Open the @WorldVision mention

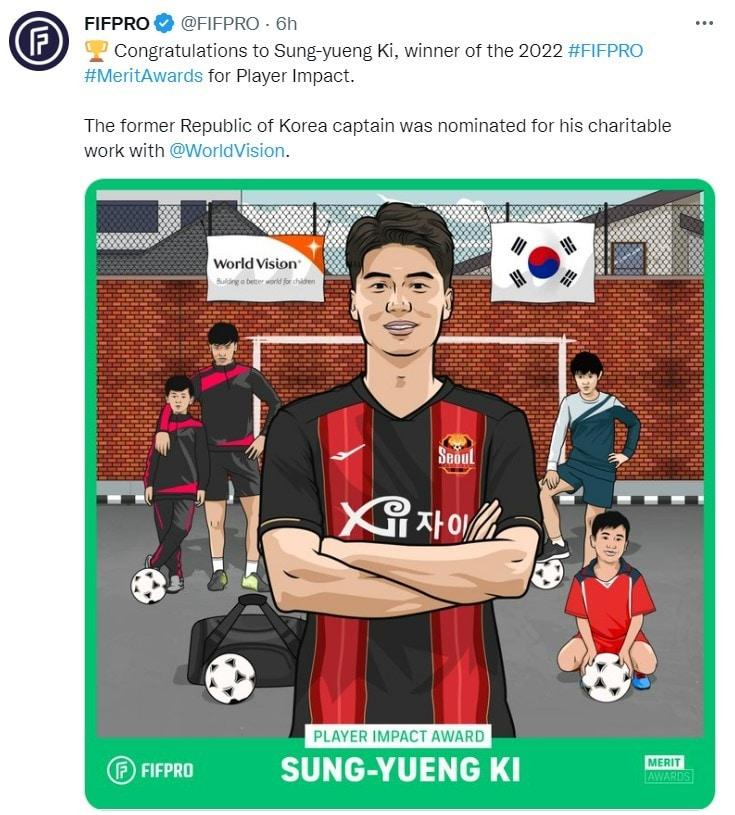pos(227,151)
